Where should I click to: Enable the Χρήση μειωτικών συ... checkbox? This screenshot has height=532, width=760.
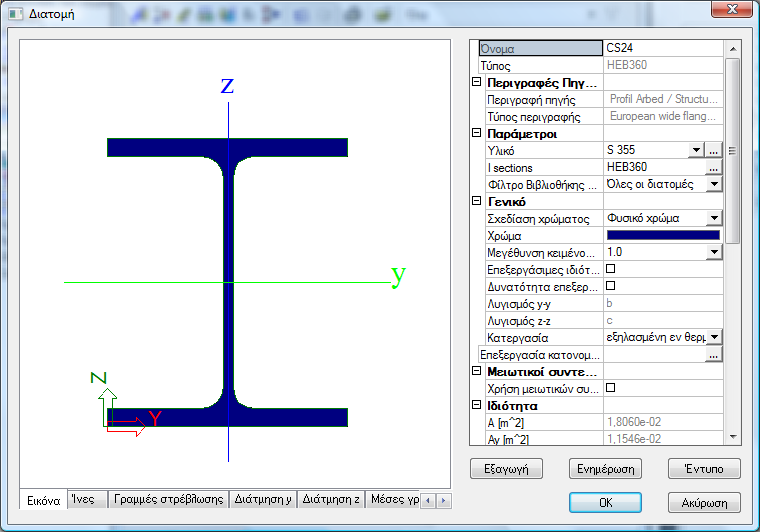tap(611, 388)
